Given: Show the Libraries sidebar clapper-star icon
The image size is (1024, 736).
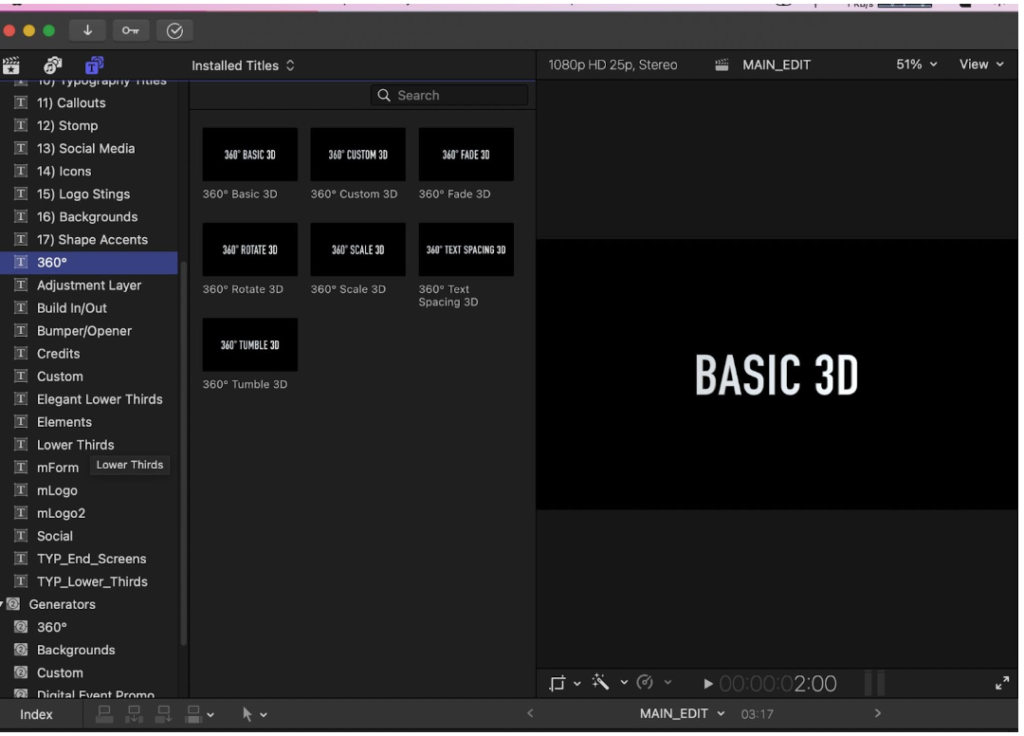Looking at the screenshot, I should (x=11, y=65).
